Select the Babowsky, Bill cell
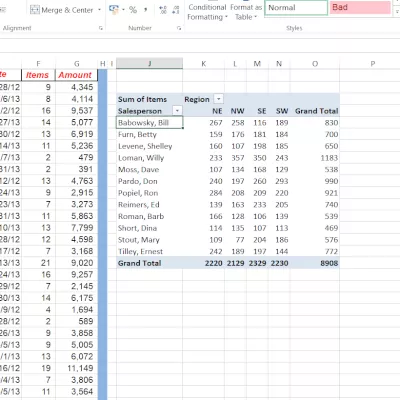 pos(149,122)
